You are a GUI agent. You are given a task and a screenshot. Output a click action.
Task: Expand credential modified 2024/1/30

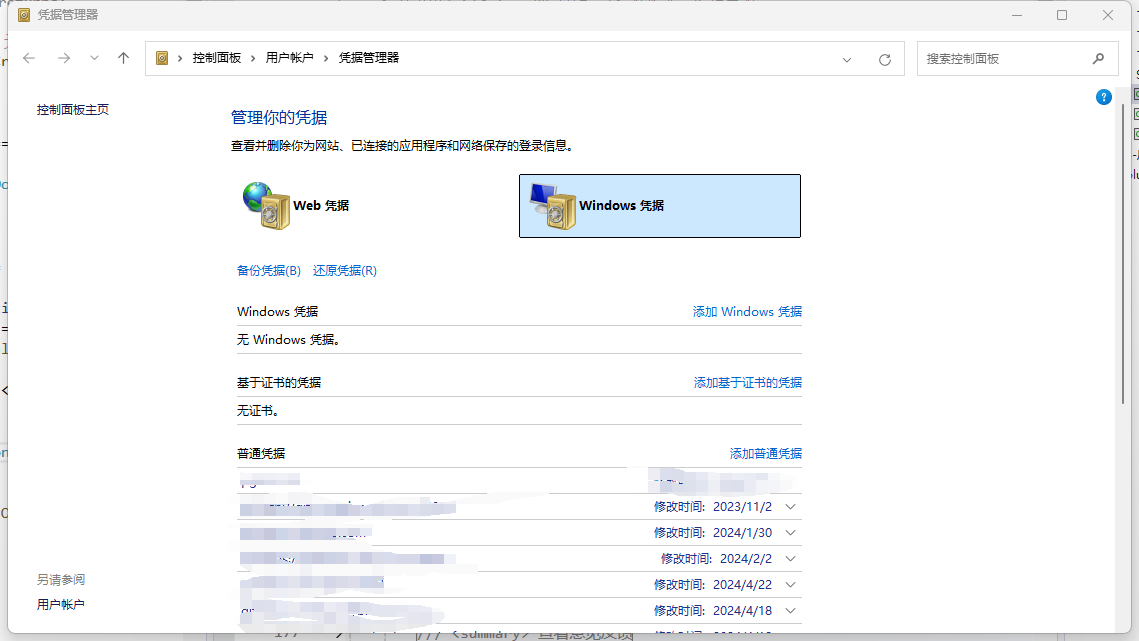point(790,533)
